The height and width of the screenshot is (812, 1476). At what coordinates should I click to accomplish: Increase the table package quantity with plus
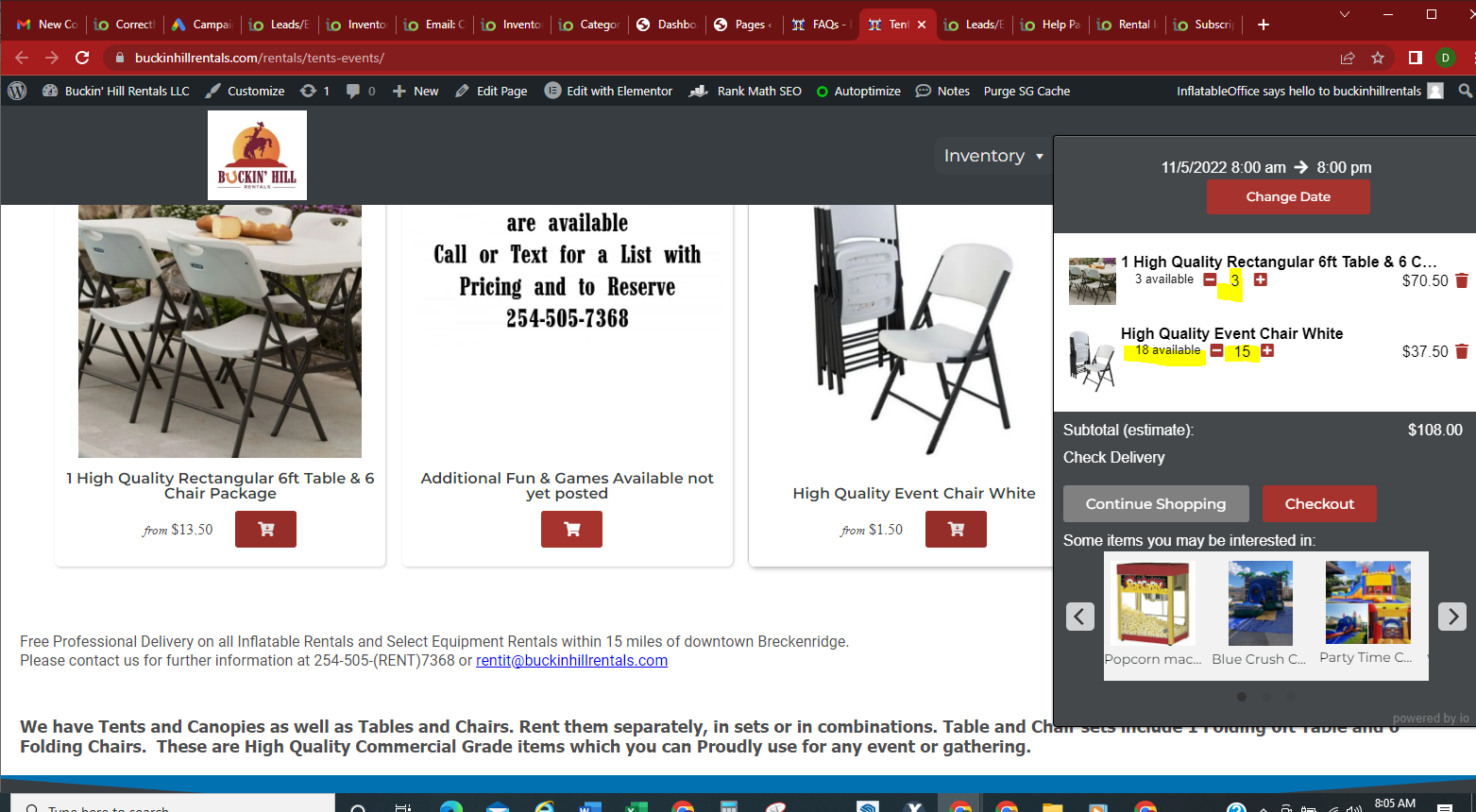1260,279
